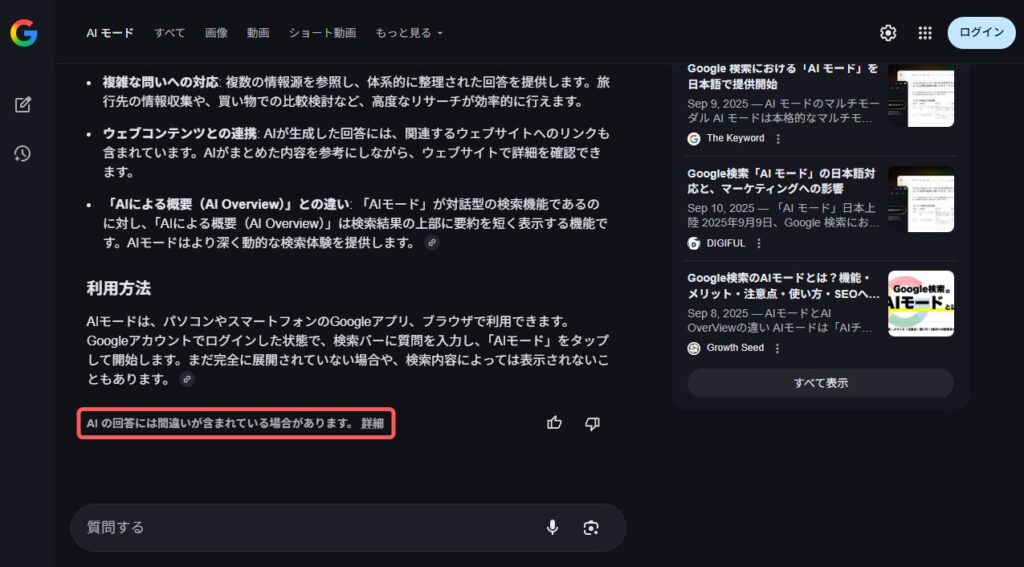Open Google apps grid icon
The image size is (1024, 567).
925,33
